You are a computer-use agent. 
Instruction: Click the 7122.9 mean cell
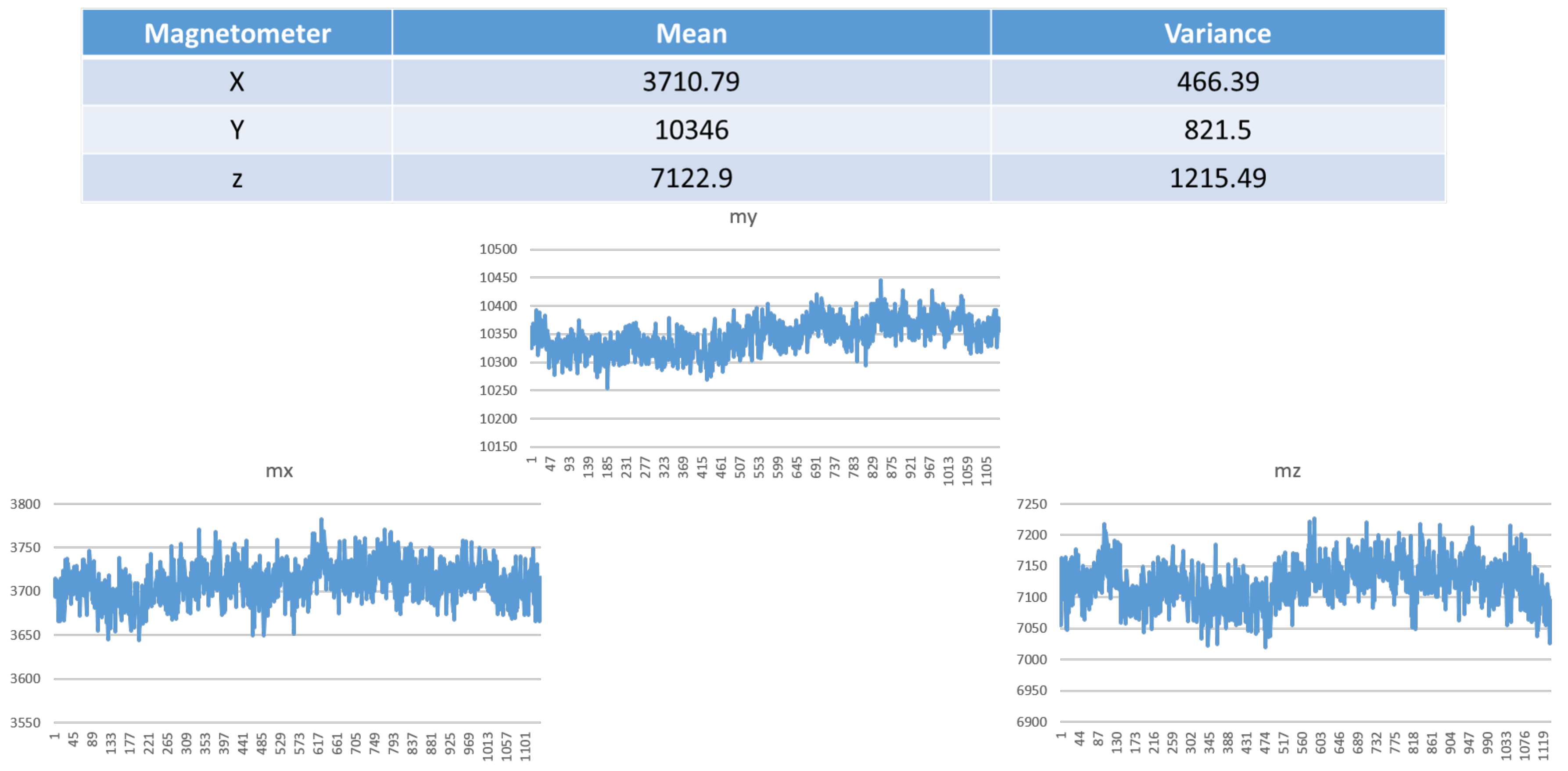click(x=691, y=178)
